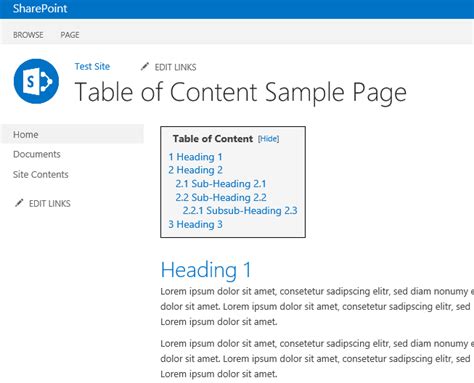This screenshot has height=383, width=474.
Task: Click the Table of Content Sample Page title
Action: 240,92
